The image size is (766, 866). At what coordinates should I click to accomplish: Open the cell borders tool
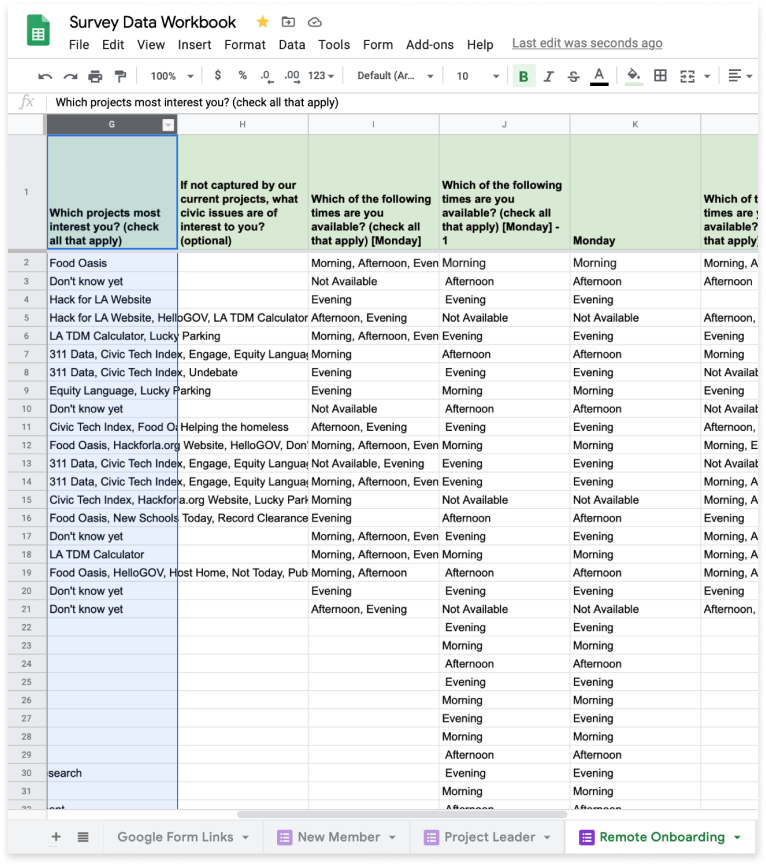660,76
